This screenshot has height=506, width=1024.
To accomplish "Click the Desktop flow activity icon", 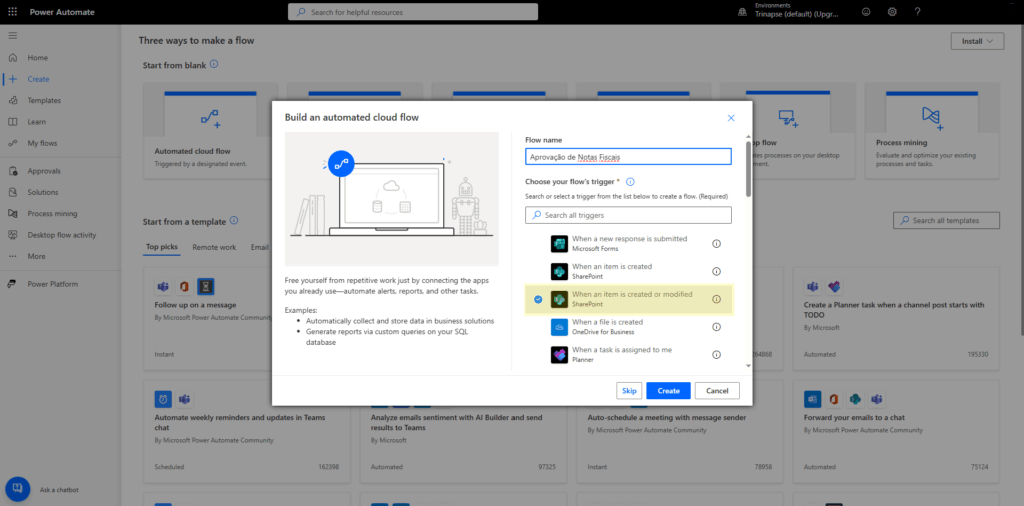I will [13, 235].
